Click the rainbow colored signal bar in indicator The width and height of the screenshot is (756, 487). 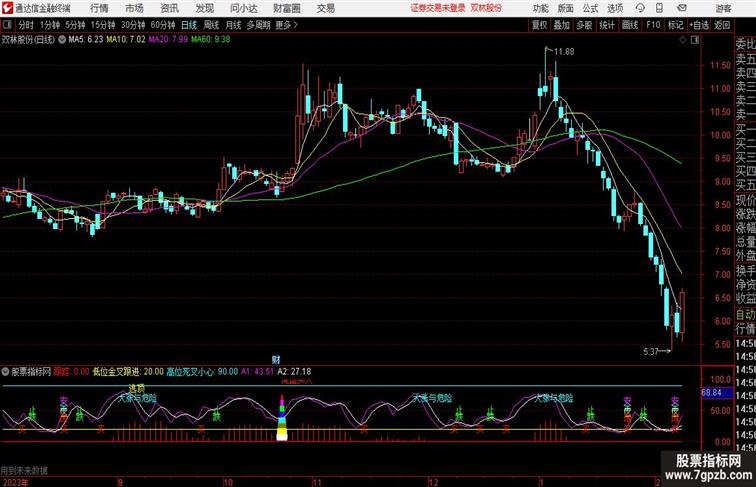click(282, 418)
